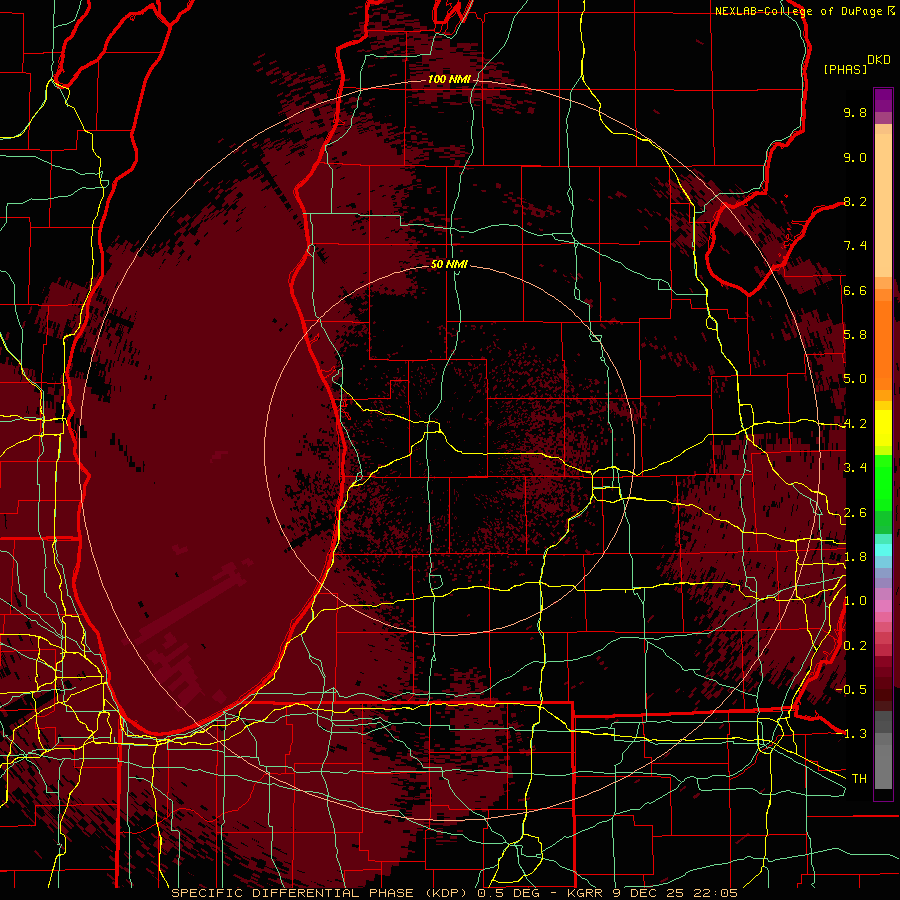Click the NEXLAB-College of DuPage credit text
The height and width of the screenshot is (900, 900).
(x=798, y=11)
